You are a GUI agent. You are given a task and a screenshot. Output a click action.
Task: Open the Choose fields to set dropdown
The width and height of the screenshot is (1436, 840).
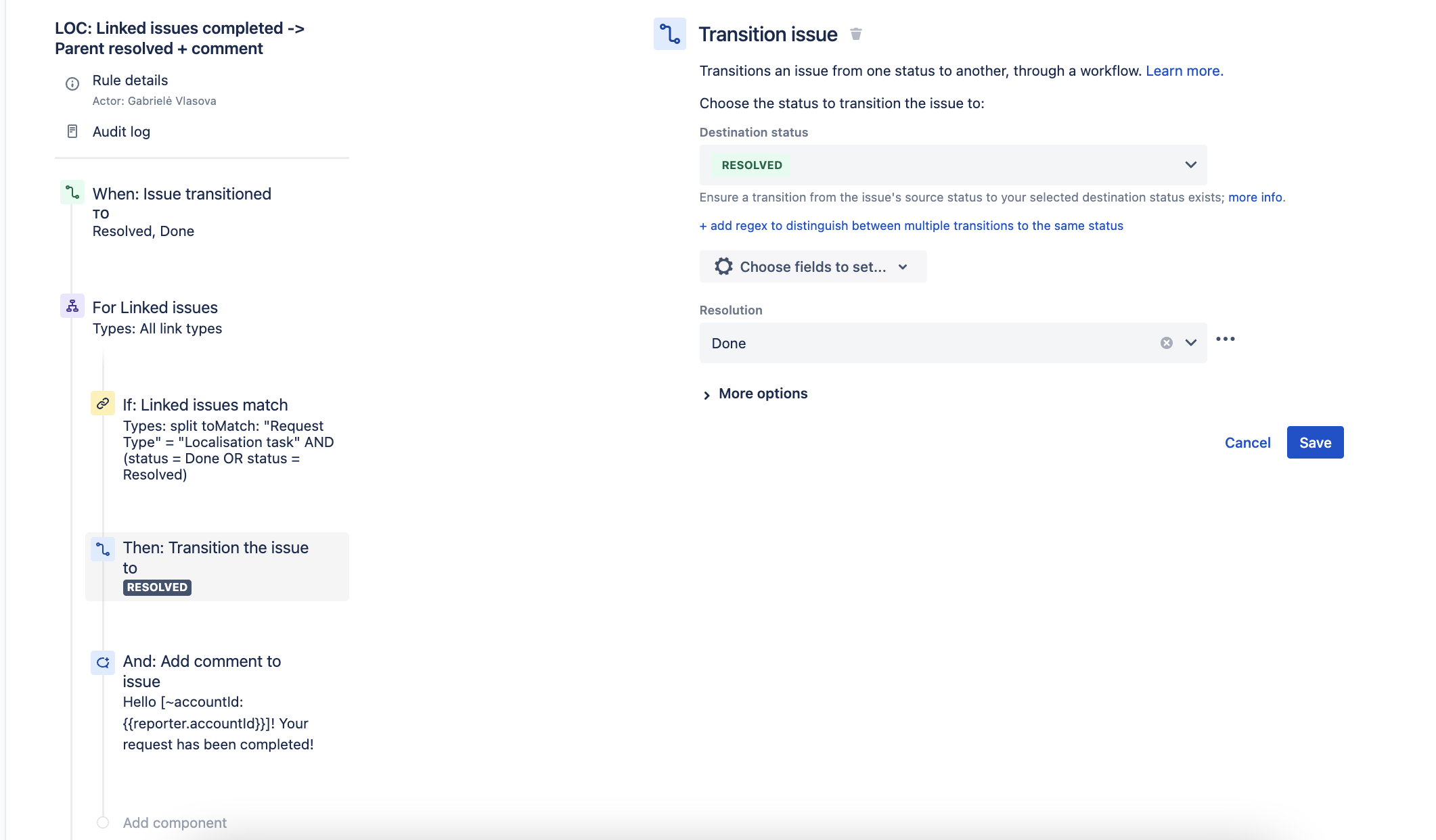(x=813, y=266)
